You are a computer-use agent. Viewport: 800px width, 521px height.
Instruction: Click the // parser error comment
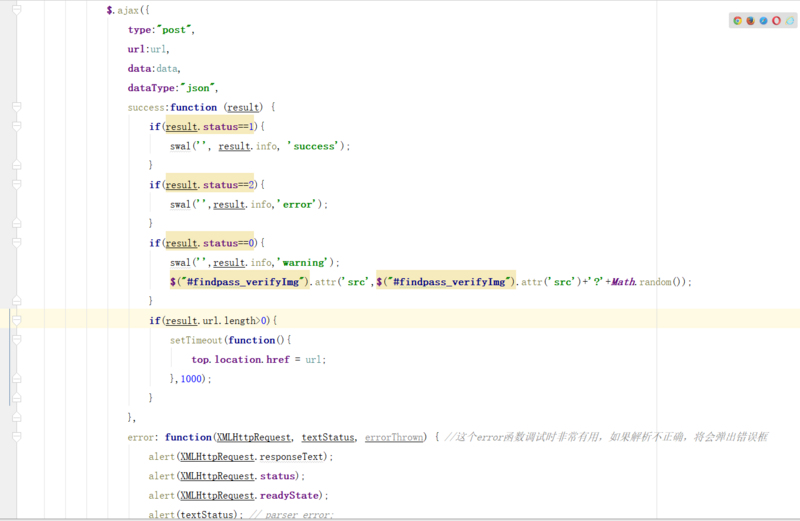(x=291, y=514)
